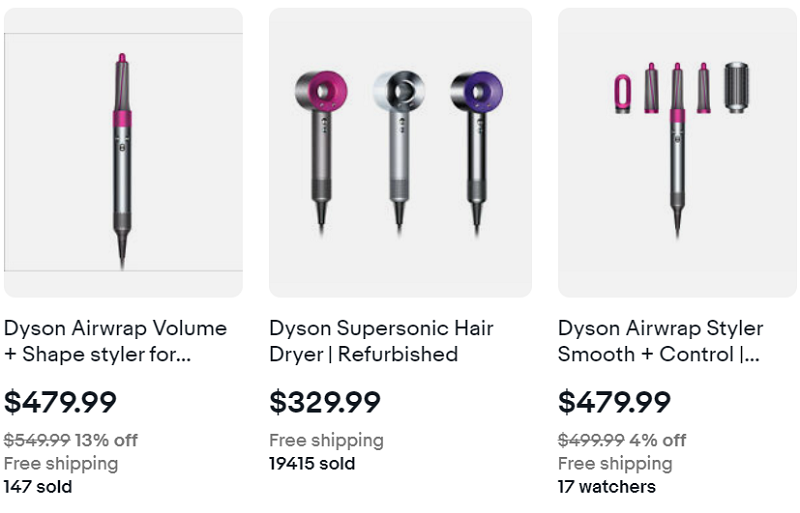Click the 147 sold text
Image resolution: width=800 pixels, height=513 pixels.
click(38, 487)
